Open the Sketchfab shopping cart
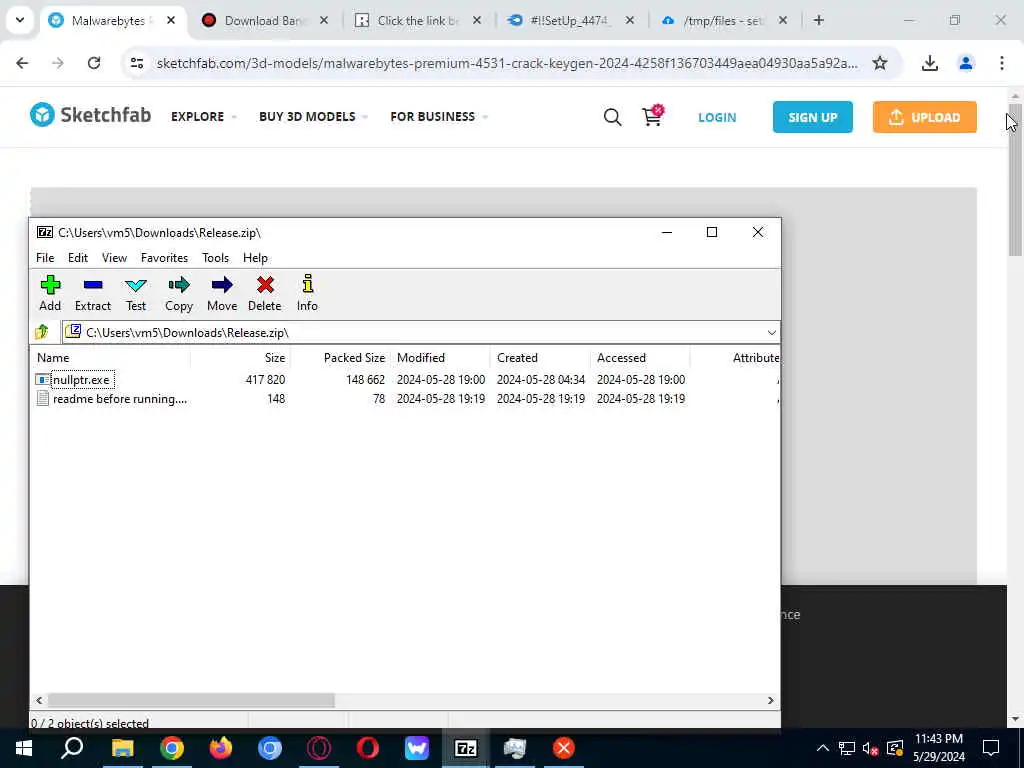 [652, 116]
